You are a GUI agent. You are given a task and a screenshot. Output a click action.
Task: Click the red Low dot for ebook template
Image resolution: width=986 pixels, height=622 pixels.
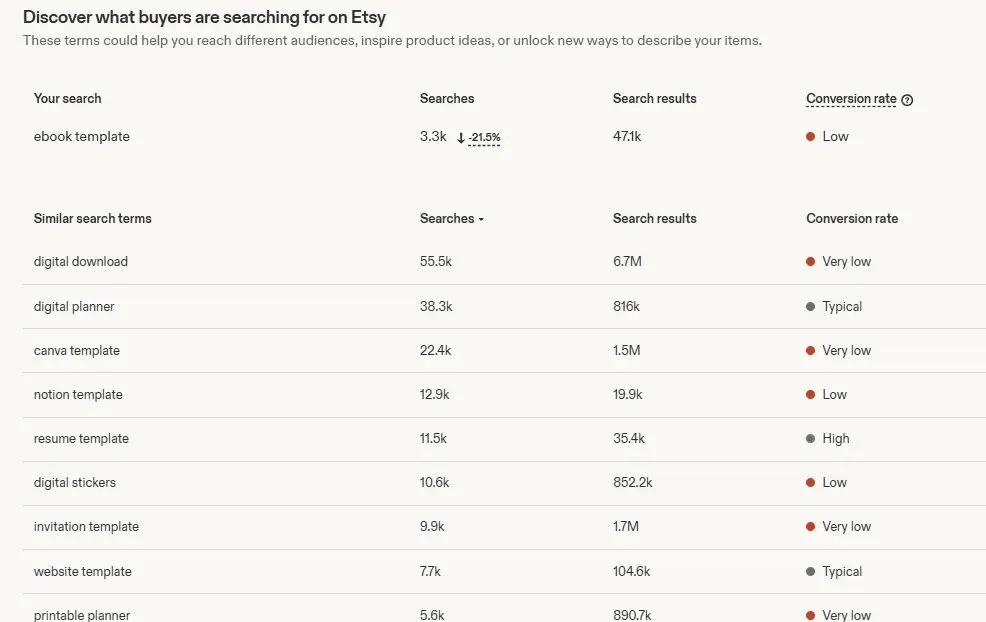pos(811,136)
